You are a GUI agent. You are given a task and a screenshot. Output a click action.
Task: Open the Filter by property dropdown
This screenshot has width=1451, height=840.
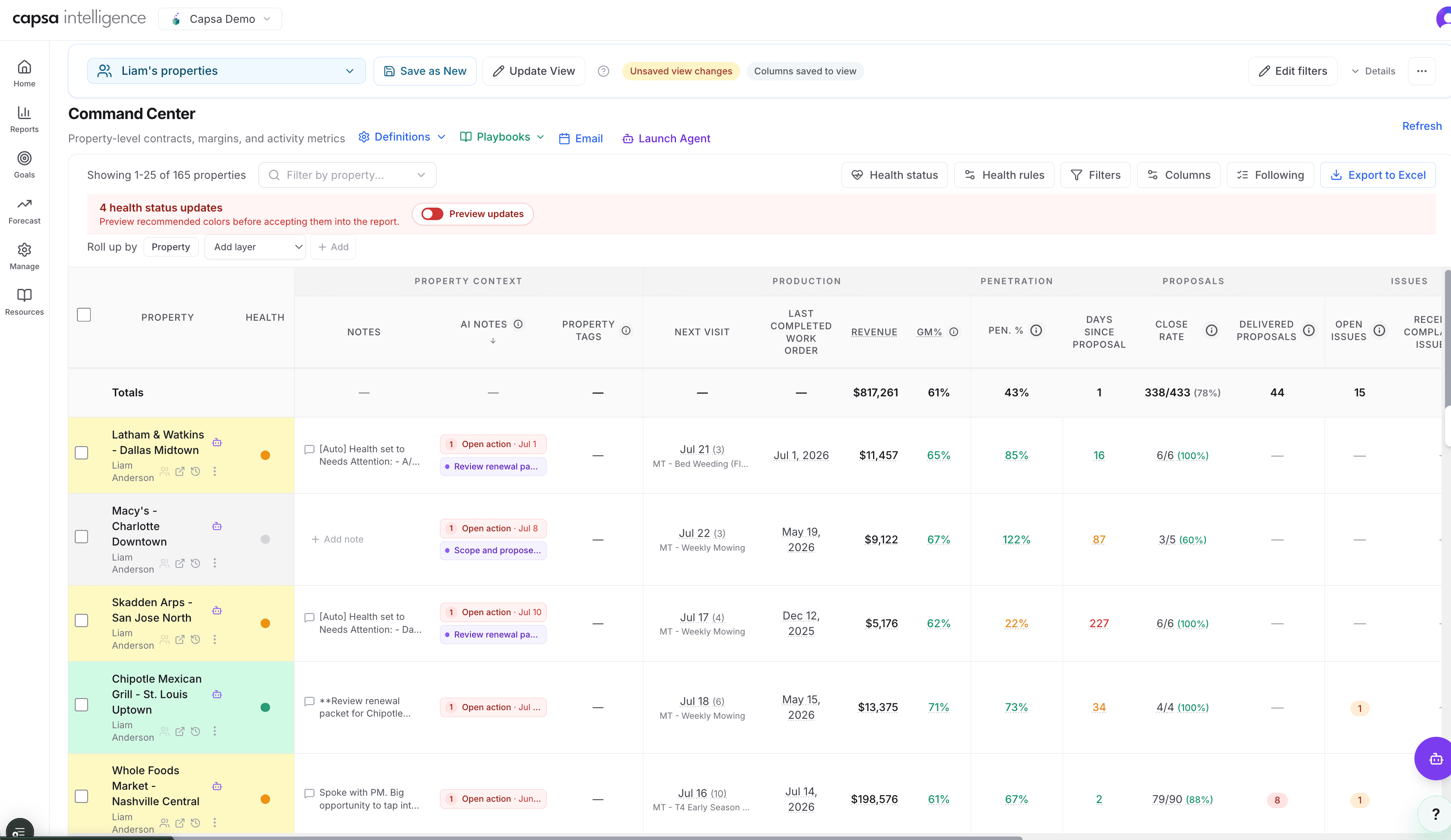point(347,175)
